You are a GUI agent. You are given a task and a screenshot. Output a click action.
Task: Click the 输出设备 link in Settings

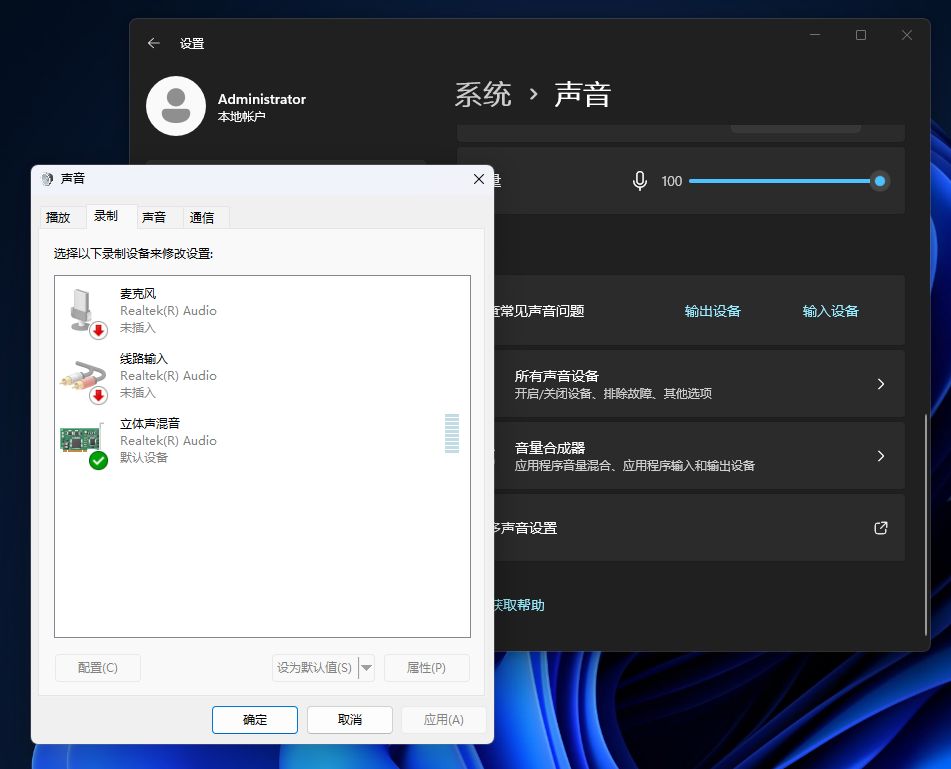point(713,311)
